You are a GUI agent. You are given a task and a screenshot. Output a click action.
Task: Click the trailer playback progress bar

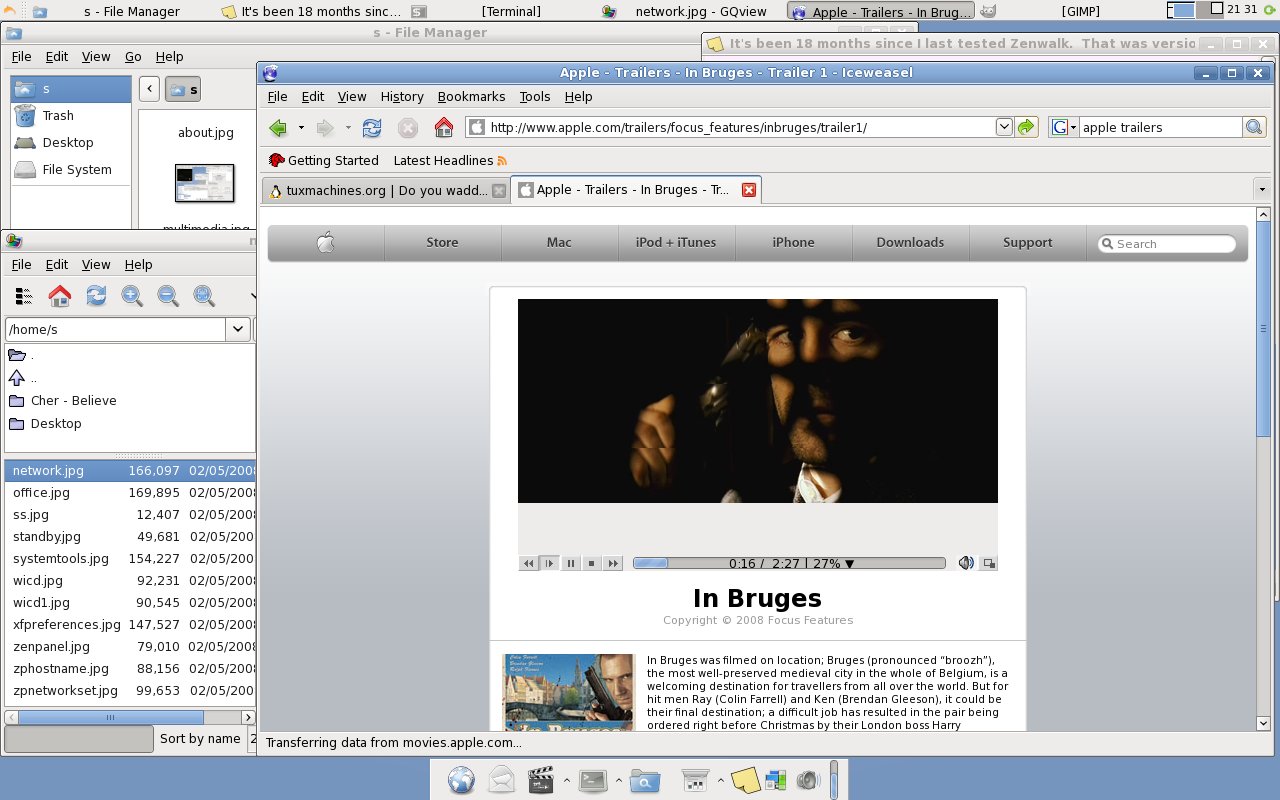tap(789, 563)
